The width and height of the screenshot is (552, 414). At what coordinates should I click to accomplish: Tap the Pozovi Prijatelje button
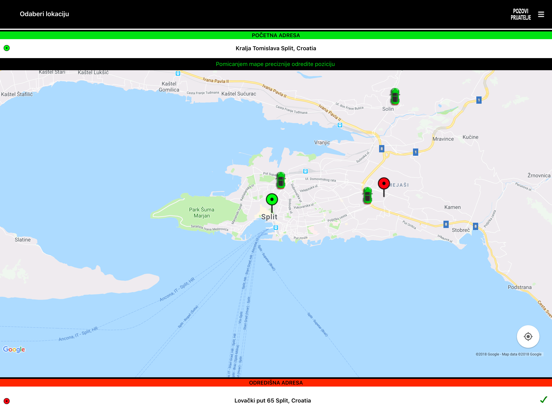tap(521, 14)
